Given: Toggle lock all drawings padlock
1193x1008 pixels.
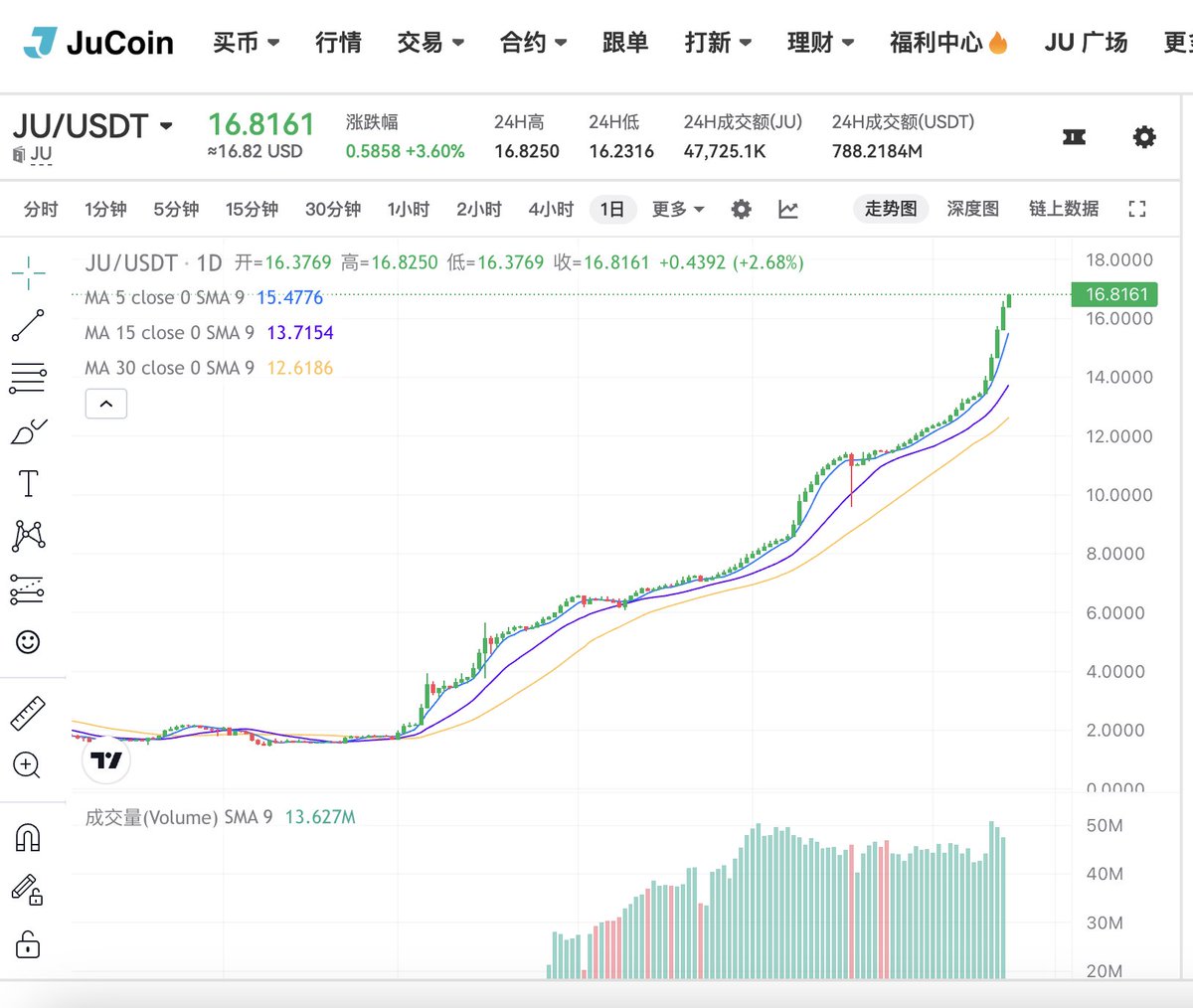Looking at the screenshot, I should 28,942.
